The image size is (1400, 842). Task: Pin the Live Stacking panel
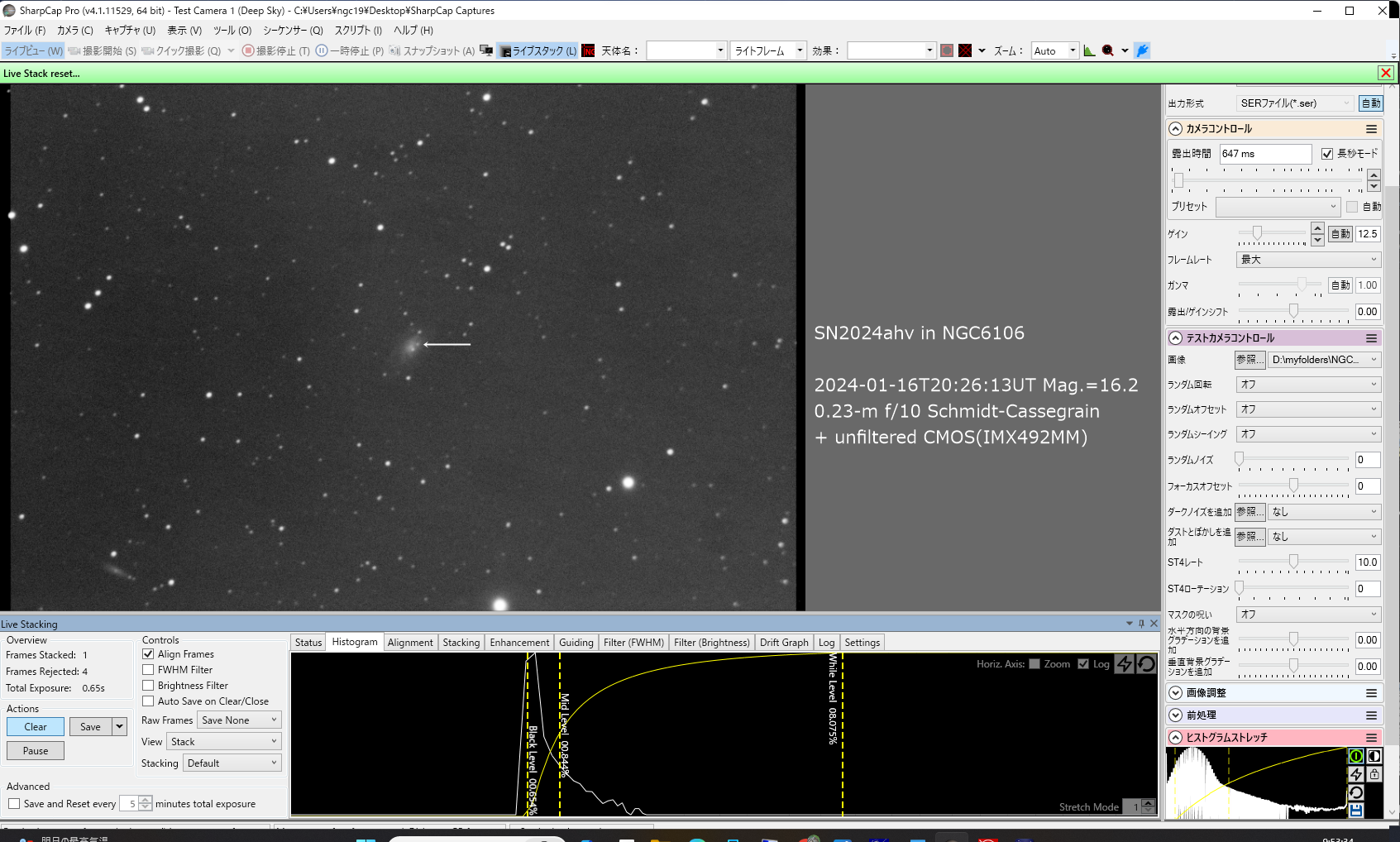point(1142,624)
